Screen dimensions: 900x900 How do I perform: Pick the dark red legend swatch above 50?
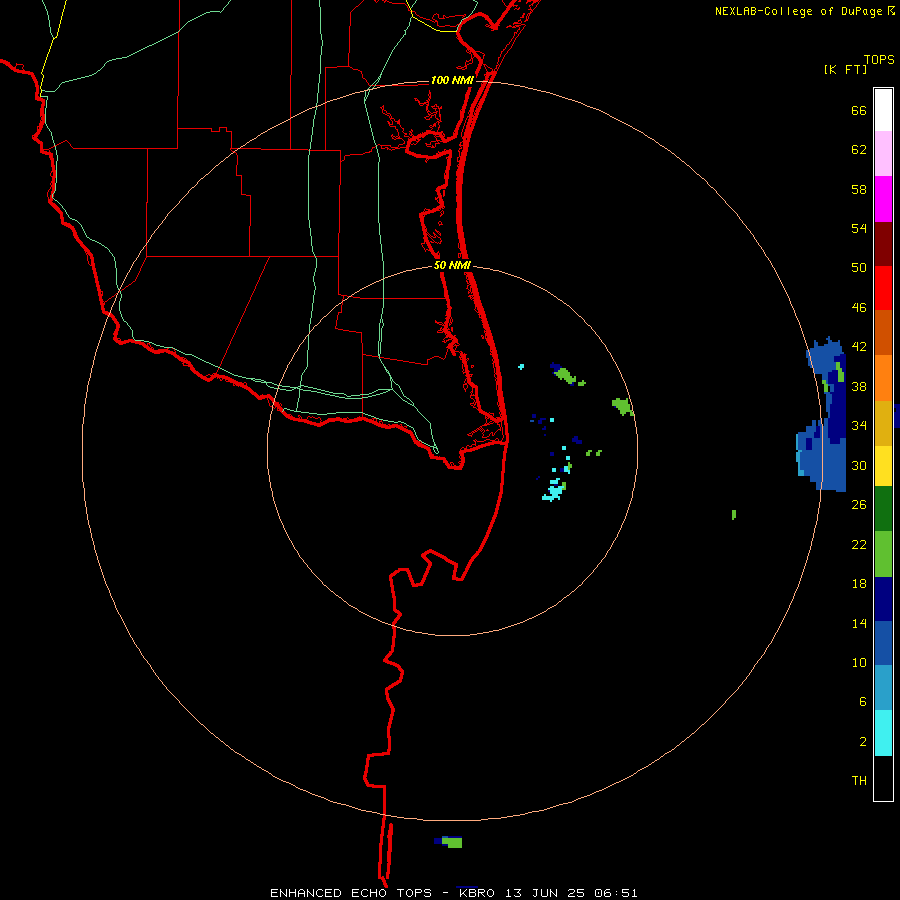click(883, 243)
